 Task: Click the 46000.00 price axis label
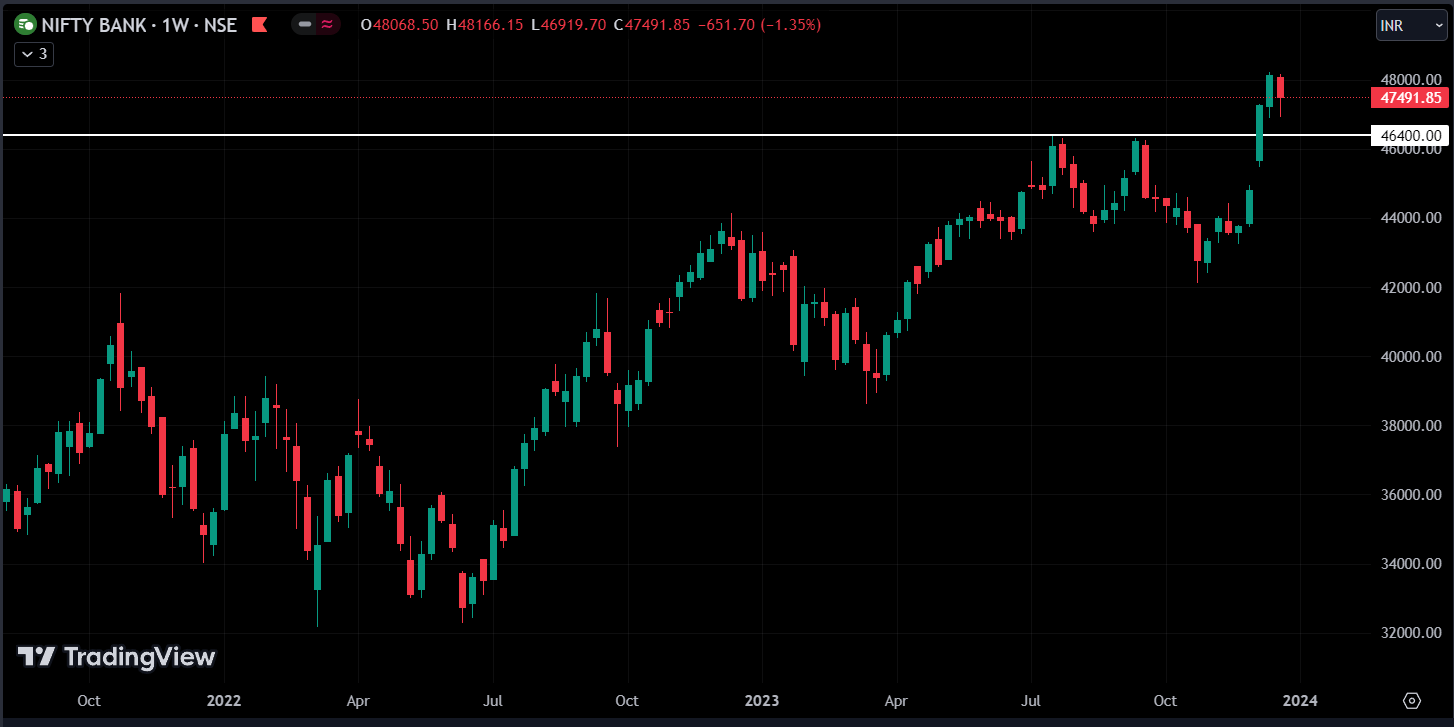[x=1411, y=149]
